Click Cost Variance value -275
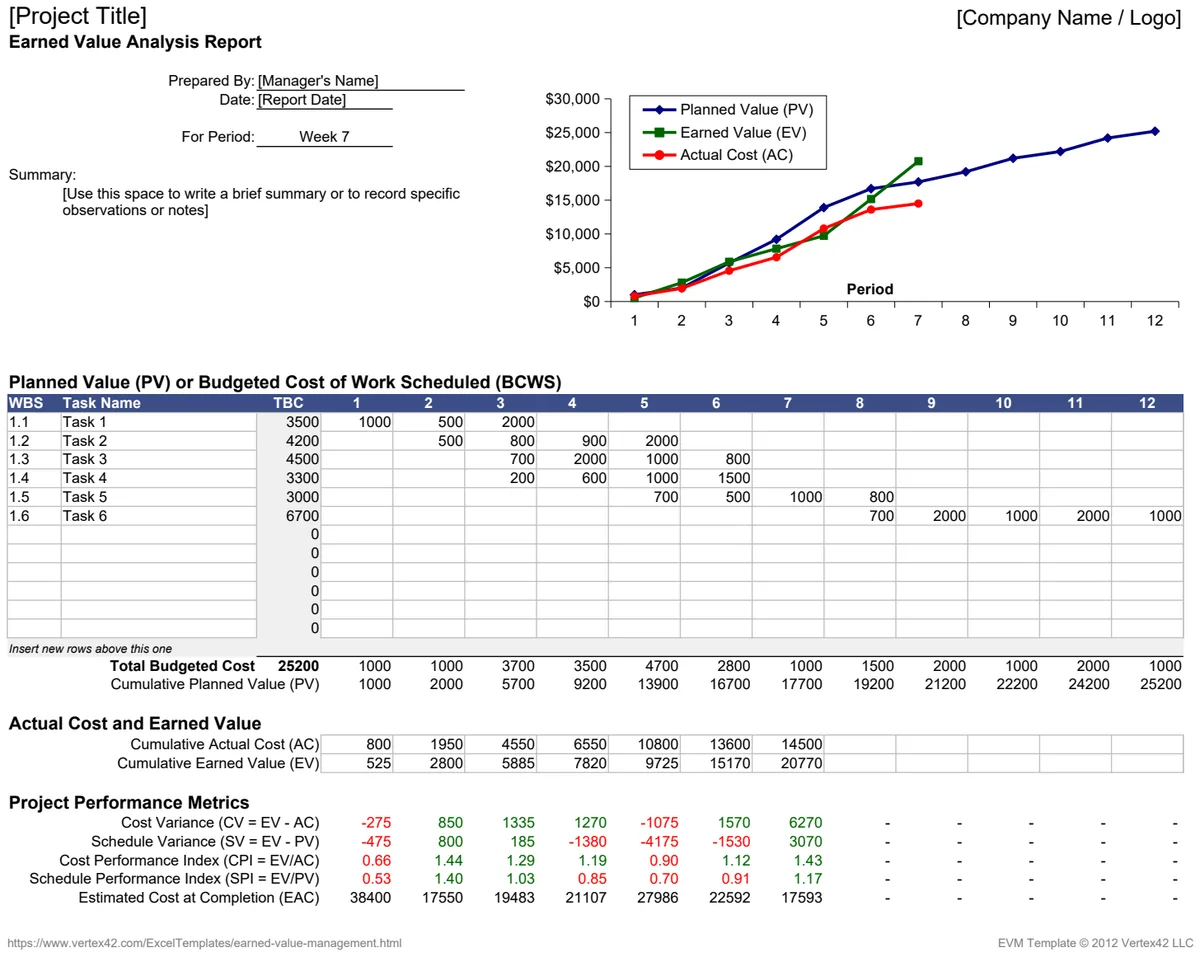This screenshot has width=1200, height=957. click(x=376, y=823)
